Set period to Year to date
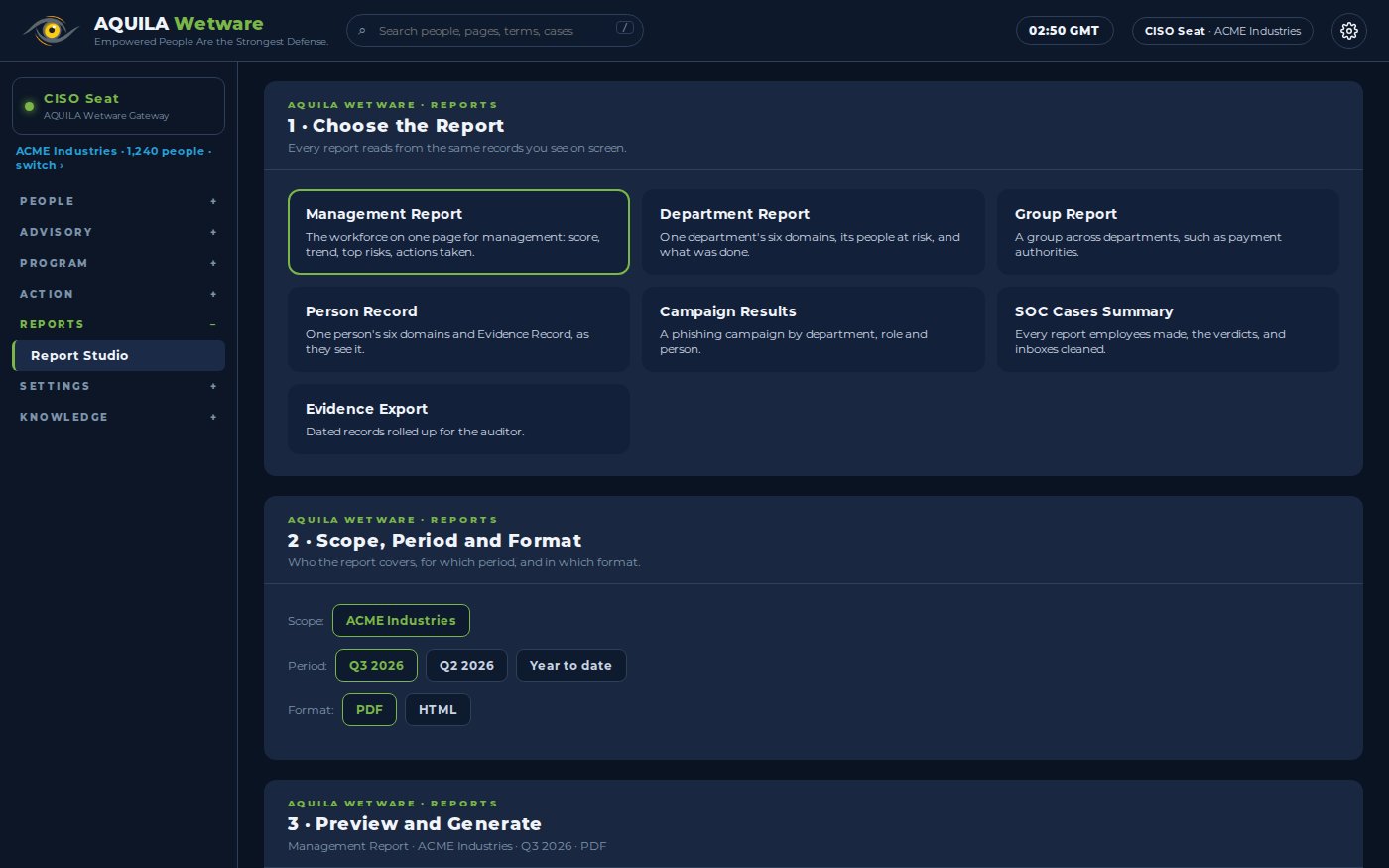1389x868 pixels. tap(570, 666)
